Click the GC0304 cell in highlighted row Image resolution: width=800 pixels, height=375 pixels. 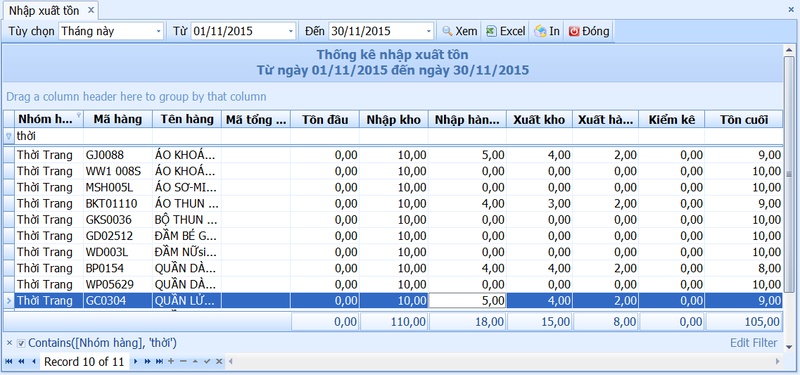click(118, 301)
